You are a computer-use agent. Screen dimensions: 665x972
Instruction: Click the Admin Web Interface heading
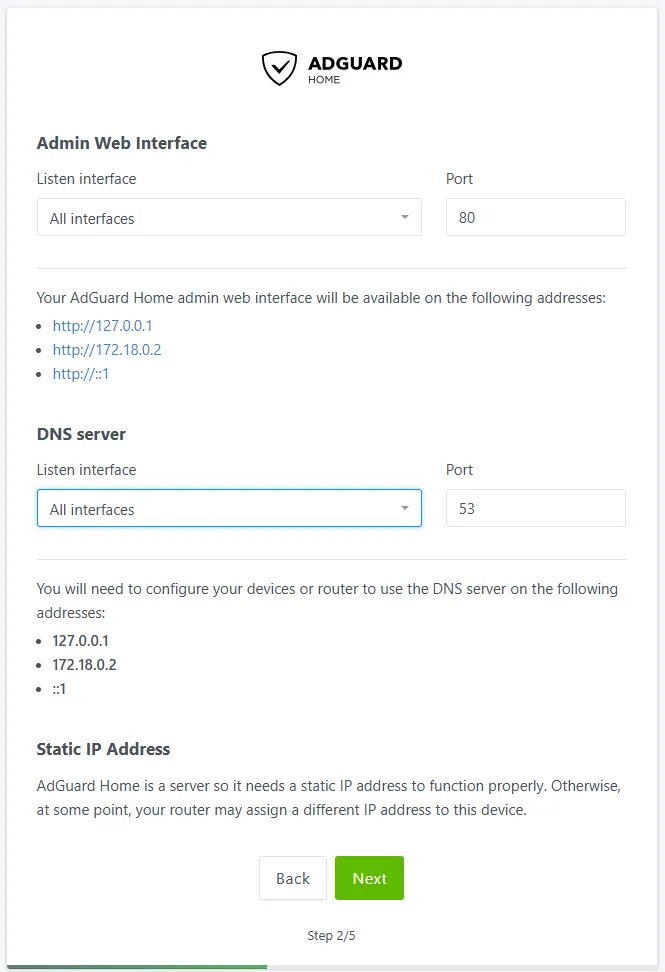121,143
